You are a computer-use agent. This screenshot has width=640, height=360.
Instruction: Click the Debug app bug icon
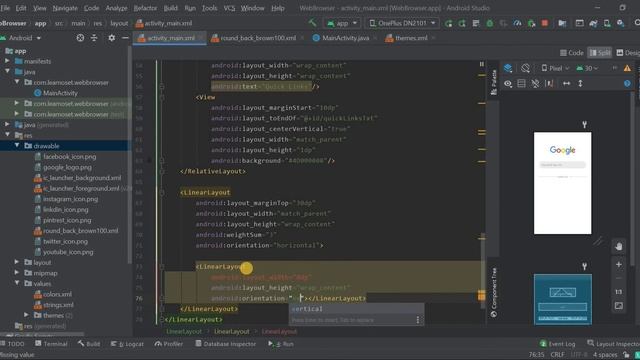(489, 23)
